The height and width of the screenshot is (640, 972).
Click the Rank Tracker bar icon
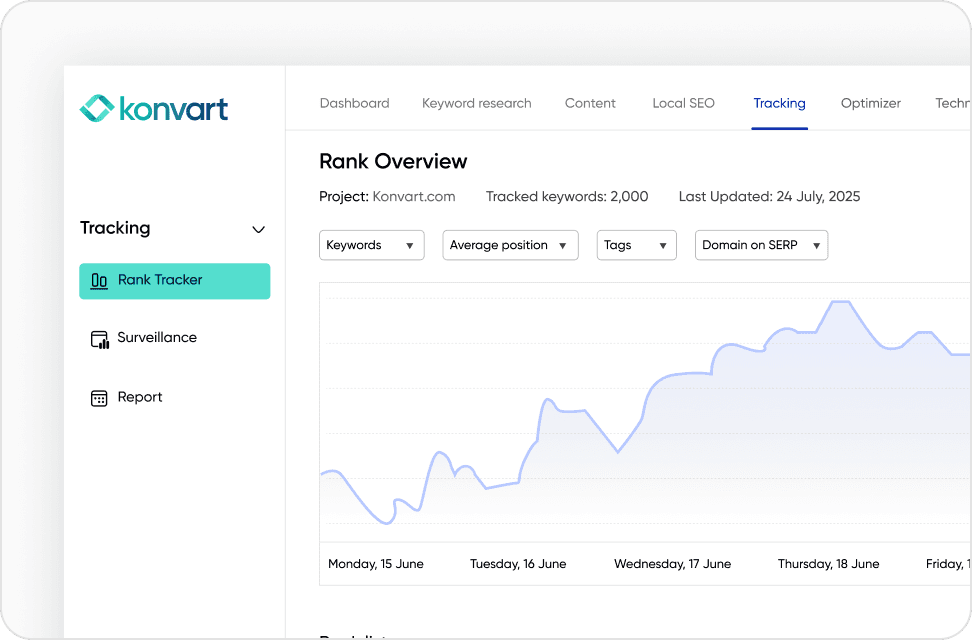click(99, 281)
